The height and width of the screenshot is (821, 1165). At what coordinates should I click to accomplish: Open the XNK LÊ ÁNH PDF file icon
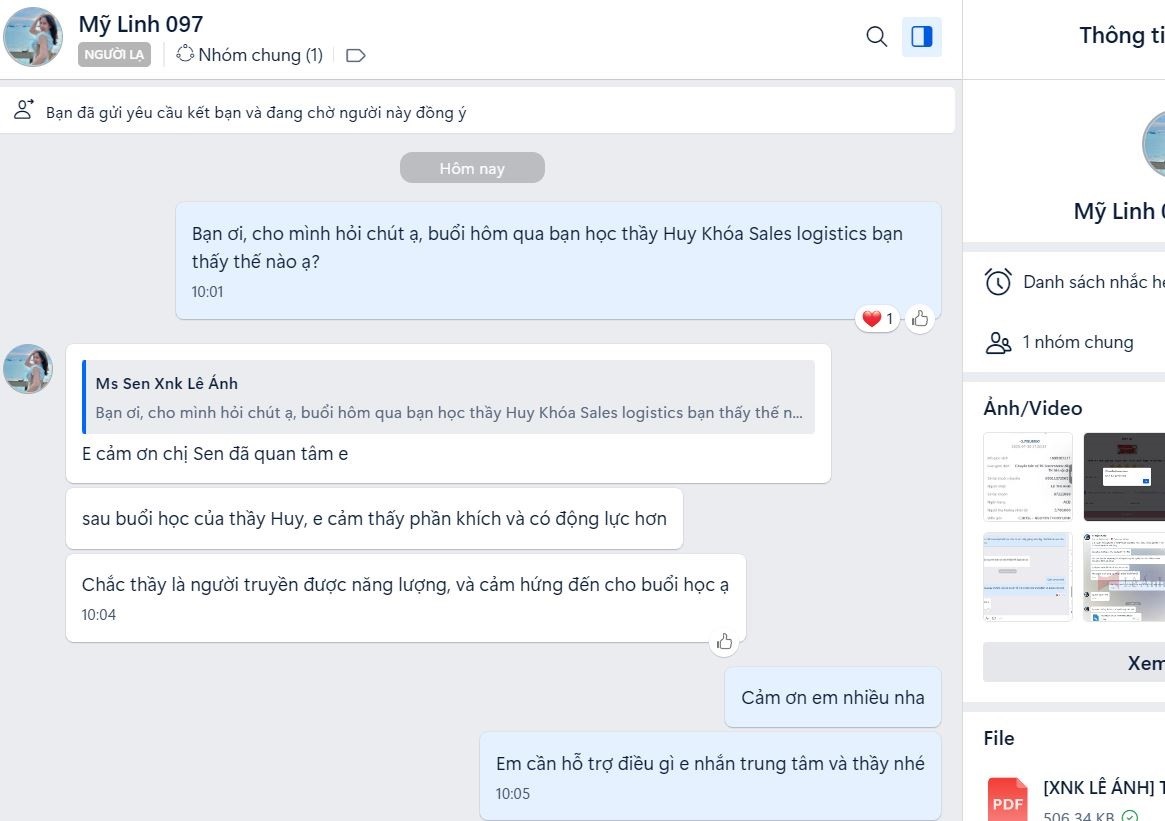pyautogui.click(x=1007, y=798)
